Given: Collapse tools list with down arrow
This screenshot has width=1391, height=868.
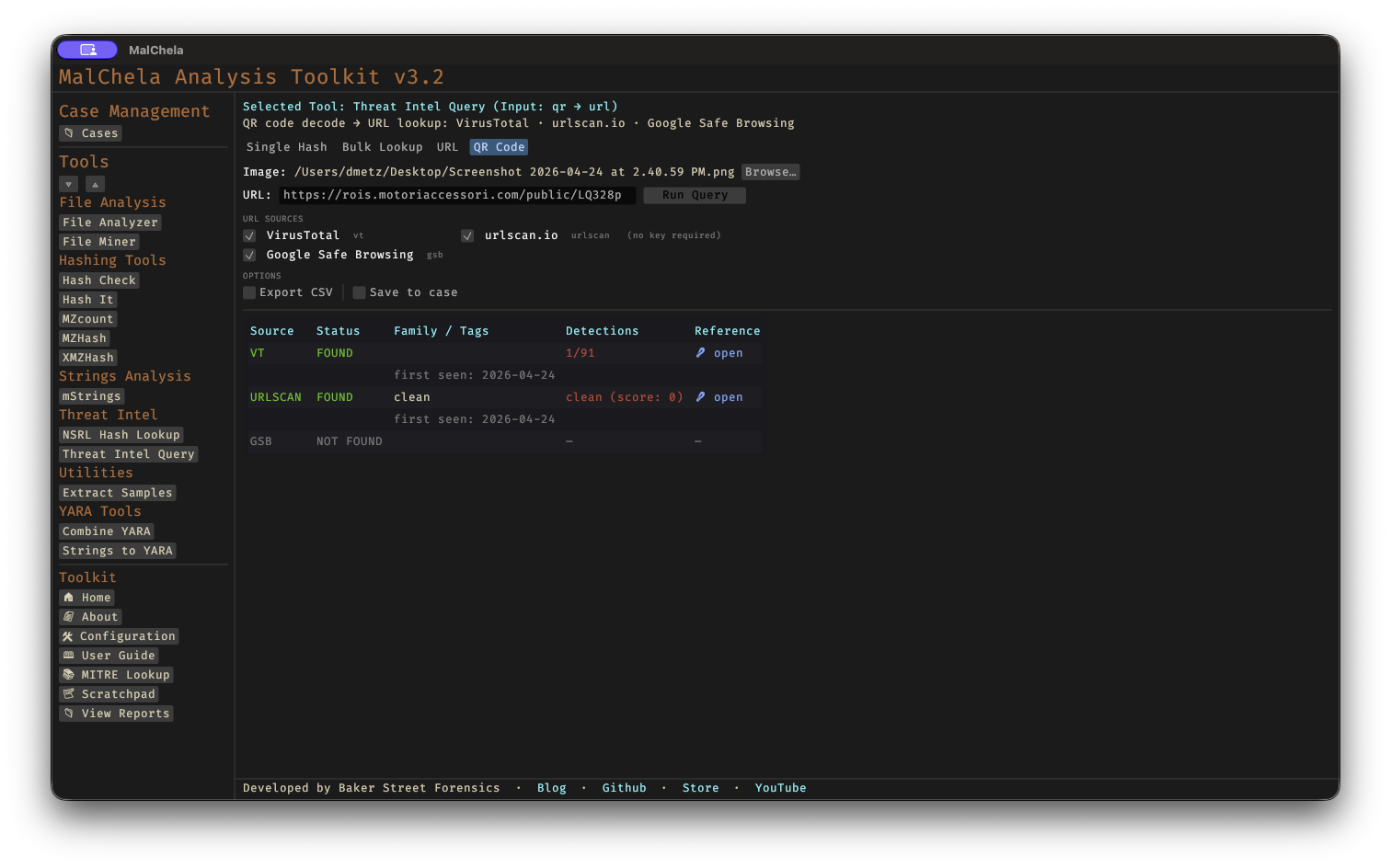Looking at the screenshot, I should [68, 184].
